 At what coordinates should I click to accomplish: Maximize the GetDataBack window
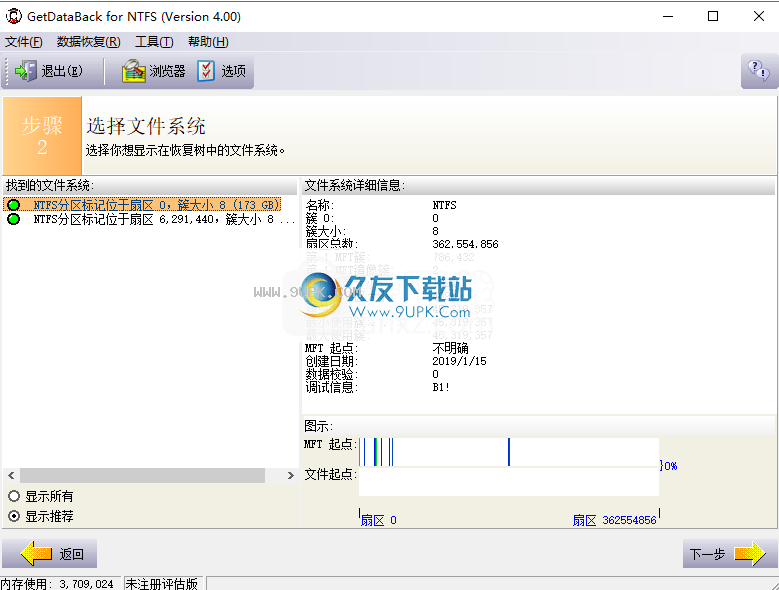[713, 16]
